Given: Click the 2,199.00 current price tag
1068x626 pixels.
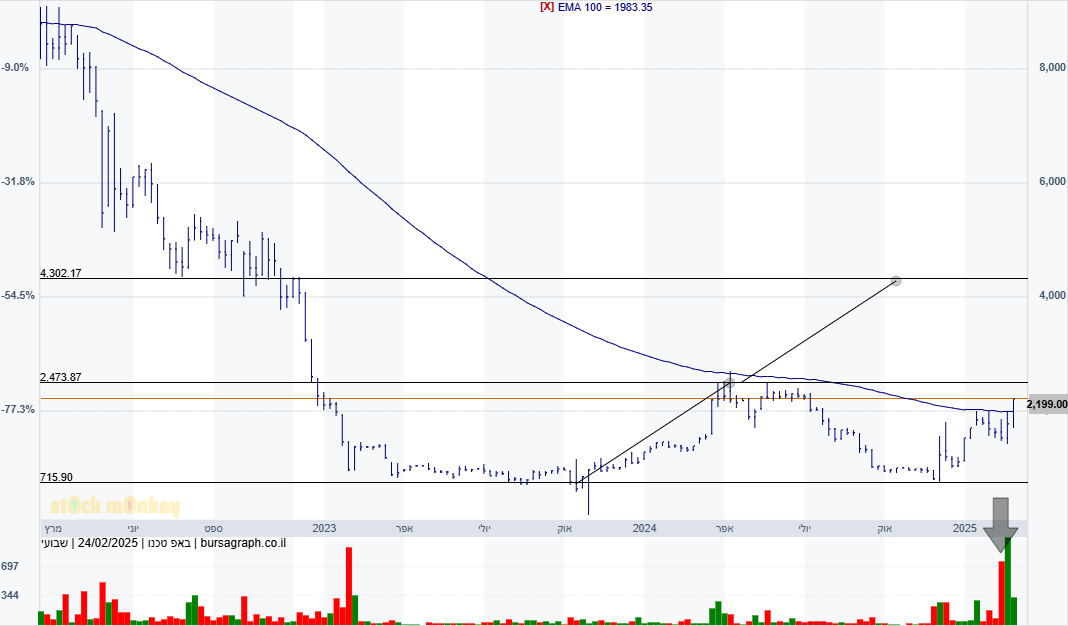Looking at the screenshot, I should [x=1047, y=405].
